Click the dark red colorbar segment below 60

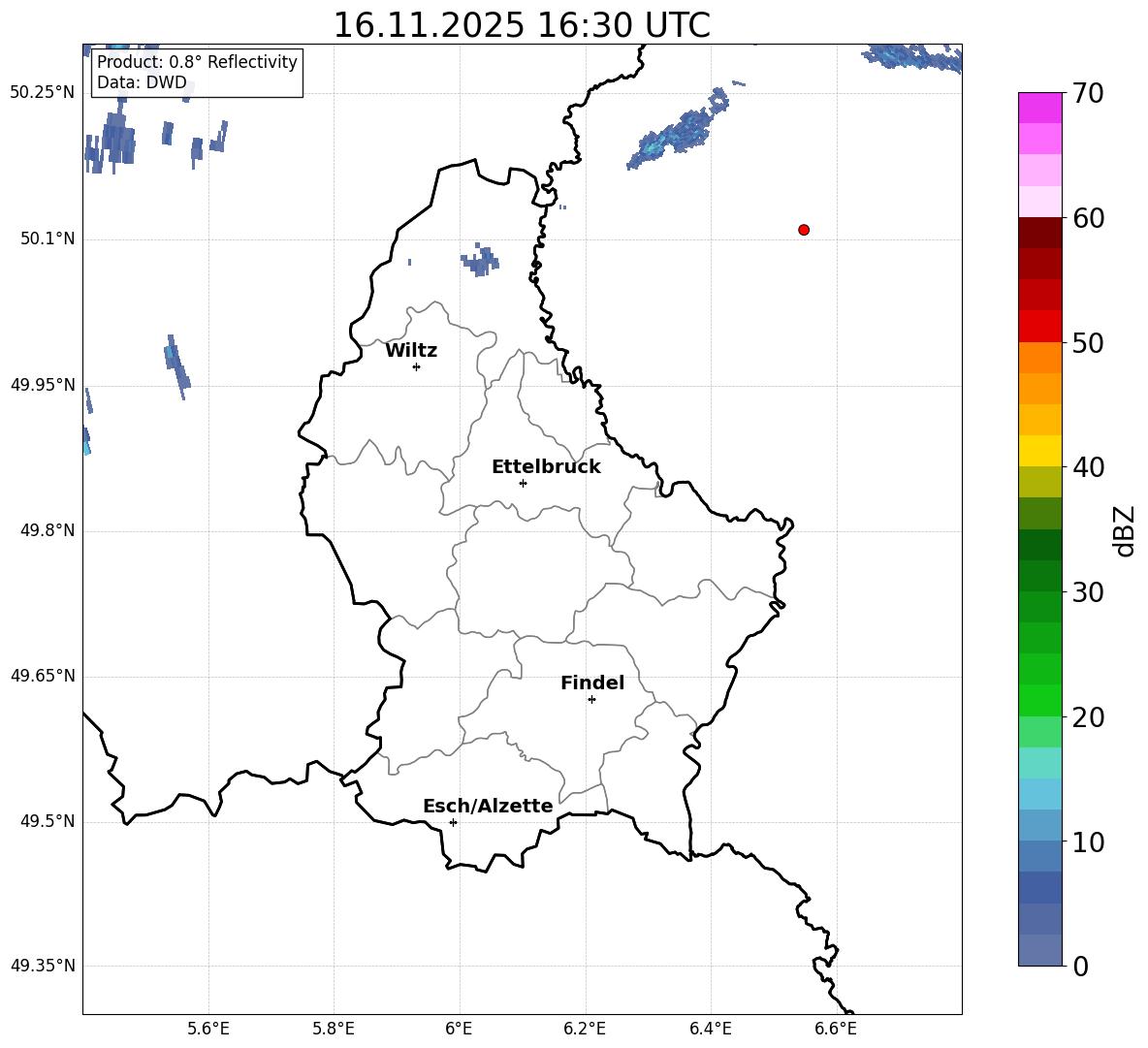(1040, 233)
